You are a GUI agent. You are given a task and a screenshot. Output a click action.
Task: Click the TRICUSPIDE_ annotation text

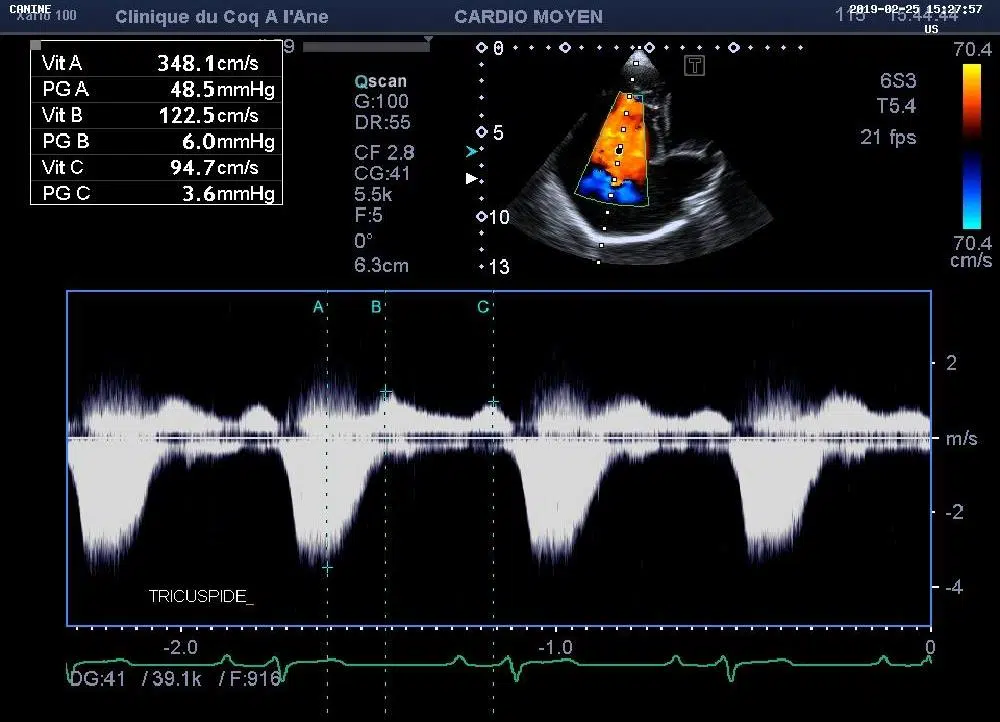click(x=201, y=597)
